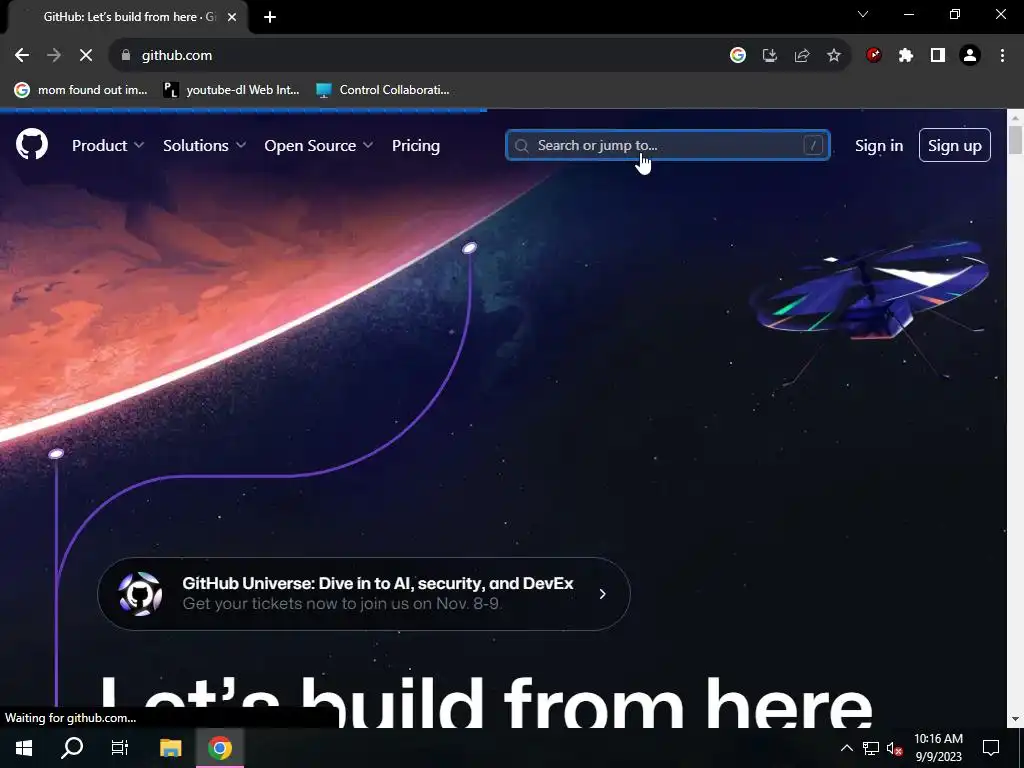Click the scrollbar down arrow
This screenshot has width=1024, height=768.
coord(1015,719)
